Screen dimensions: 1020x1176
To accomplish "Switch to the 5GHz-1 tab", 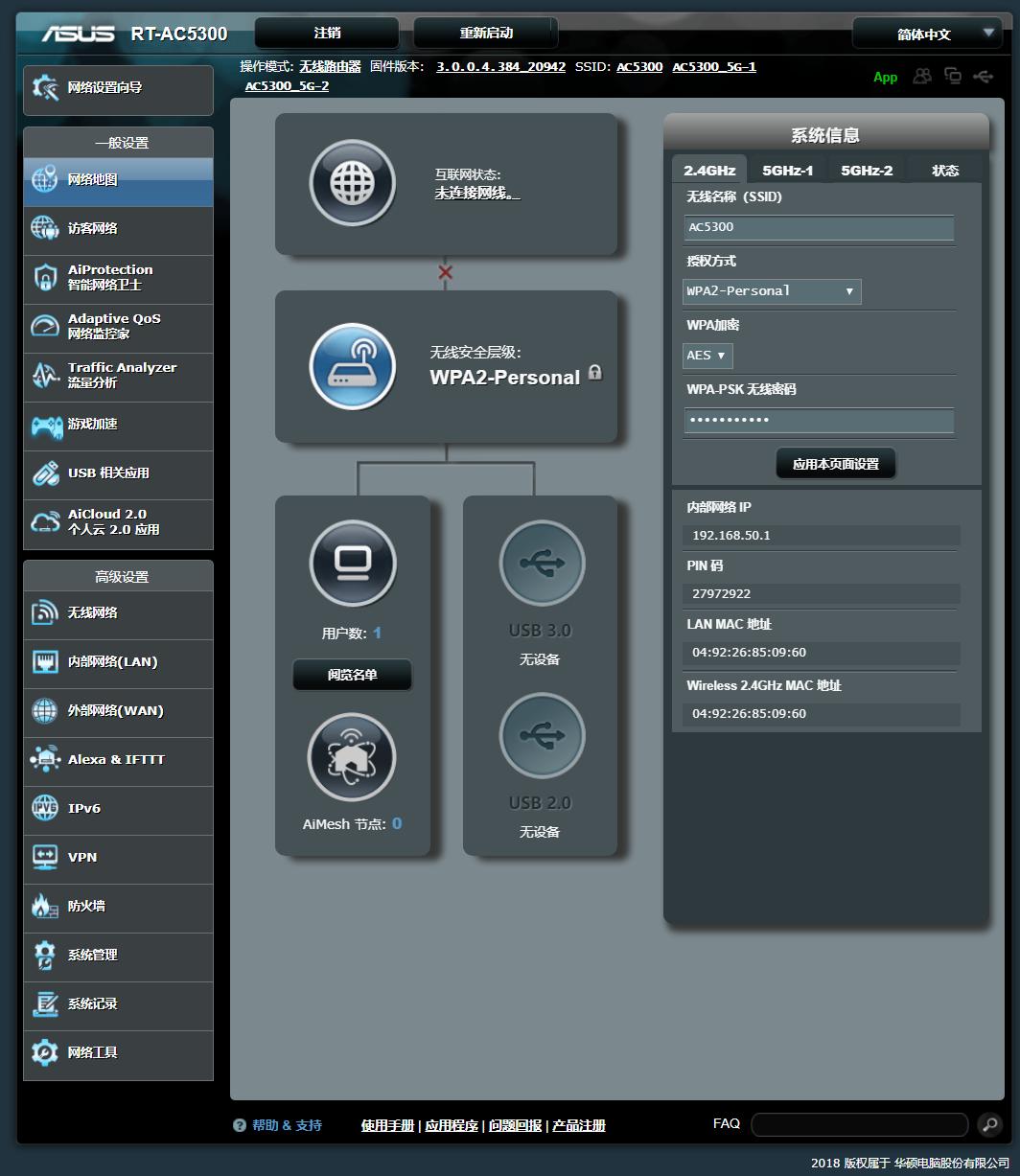I will pos(787,171).
